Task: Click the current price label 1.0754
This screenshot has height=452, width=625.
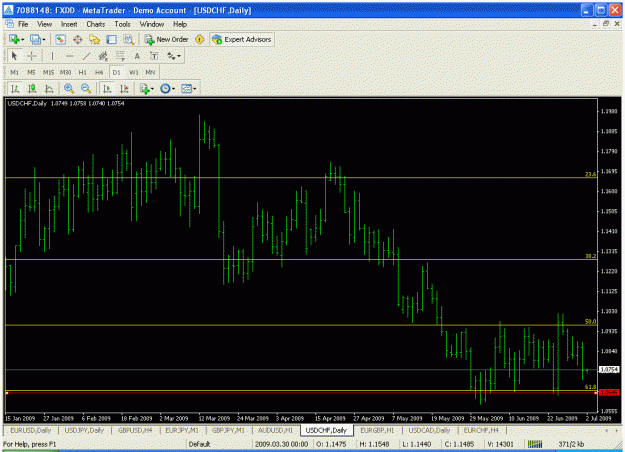Action: (x=609, y=370)
